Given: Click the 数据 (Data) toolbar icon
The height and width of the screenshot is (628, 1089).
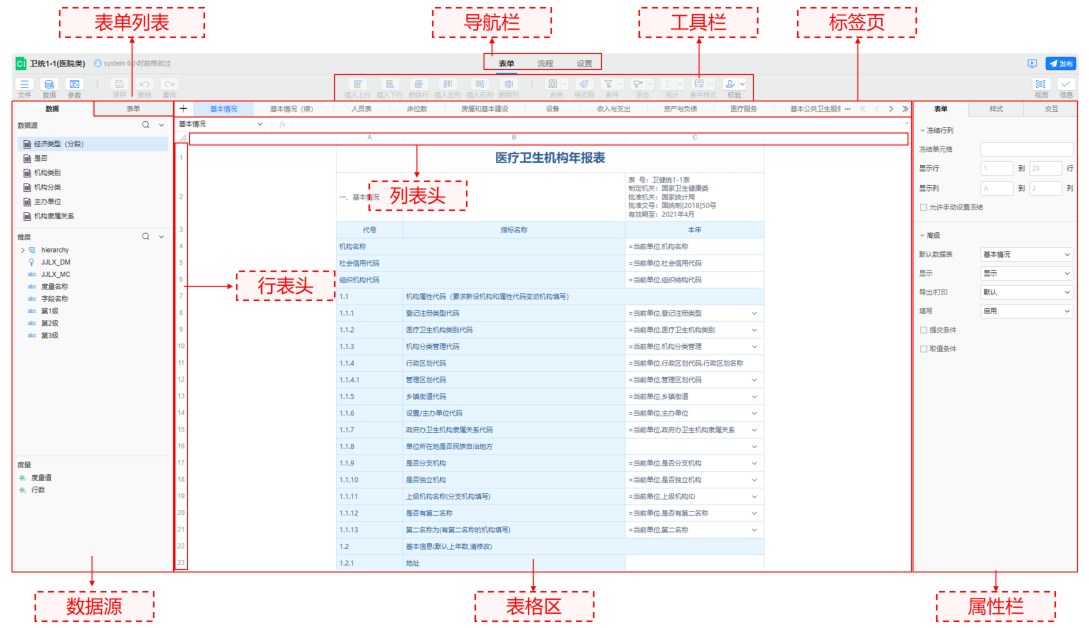Looking at the screenshot, I should coord(49,85).
